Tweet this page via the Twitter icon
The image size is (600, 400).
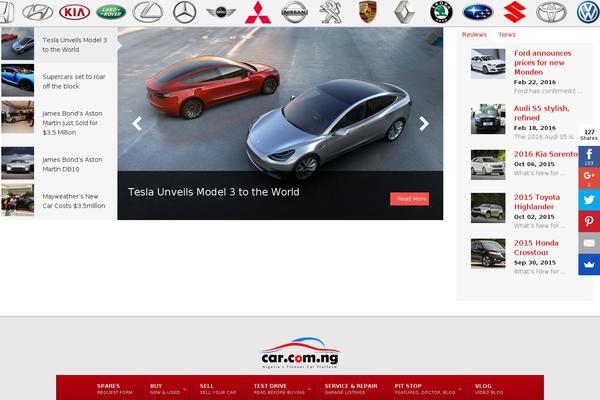589,200
